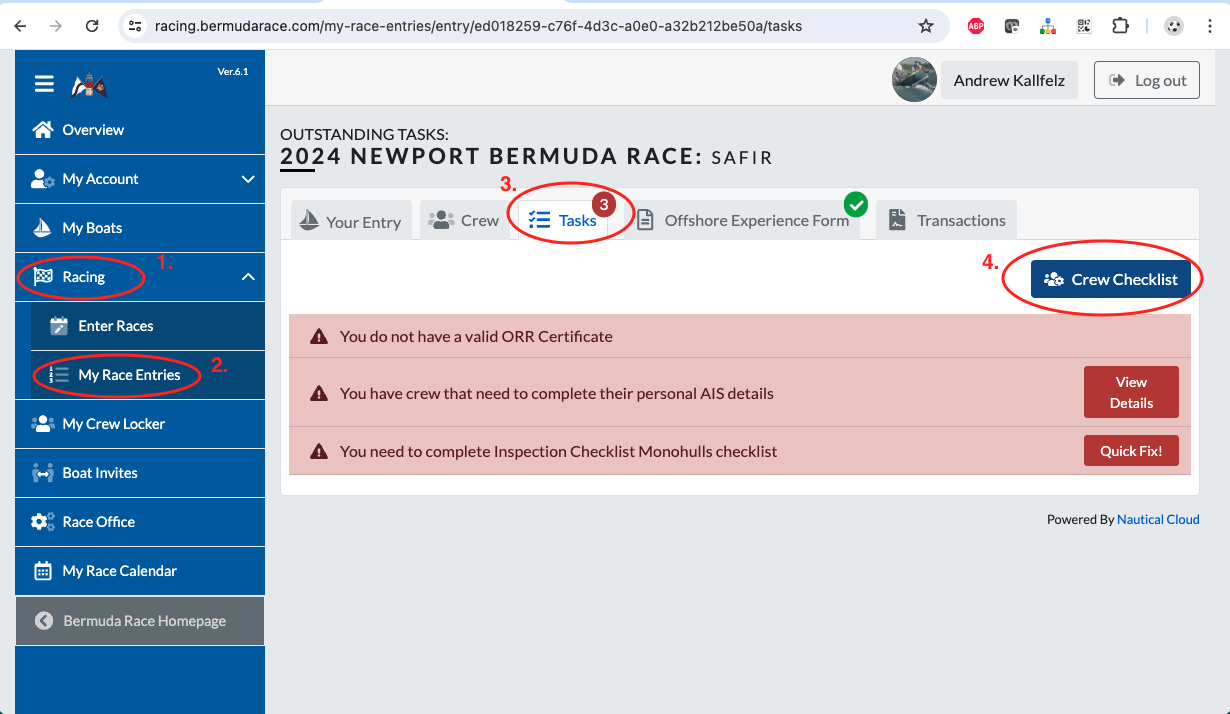Toggle the hamburger sidebar menu
The image size is (1230, 714).
pos(44,84)
